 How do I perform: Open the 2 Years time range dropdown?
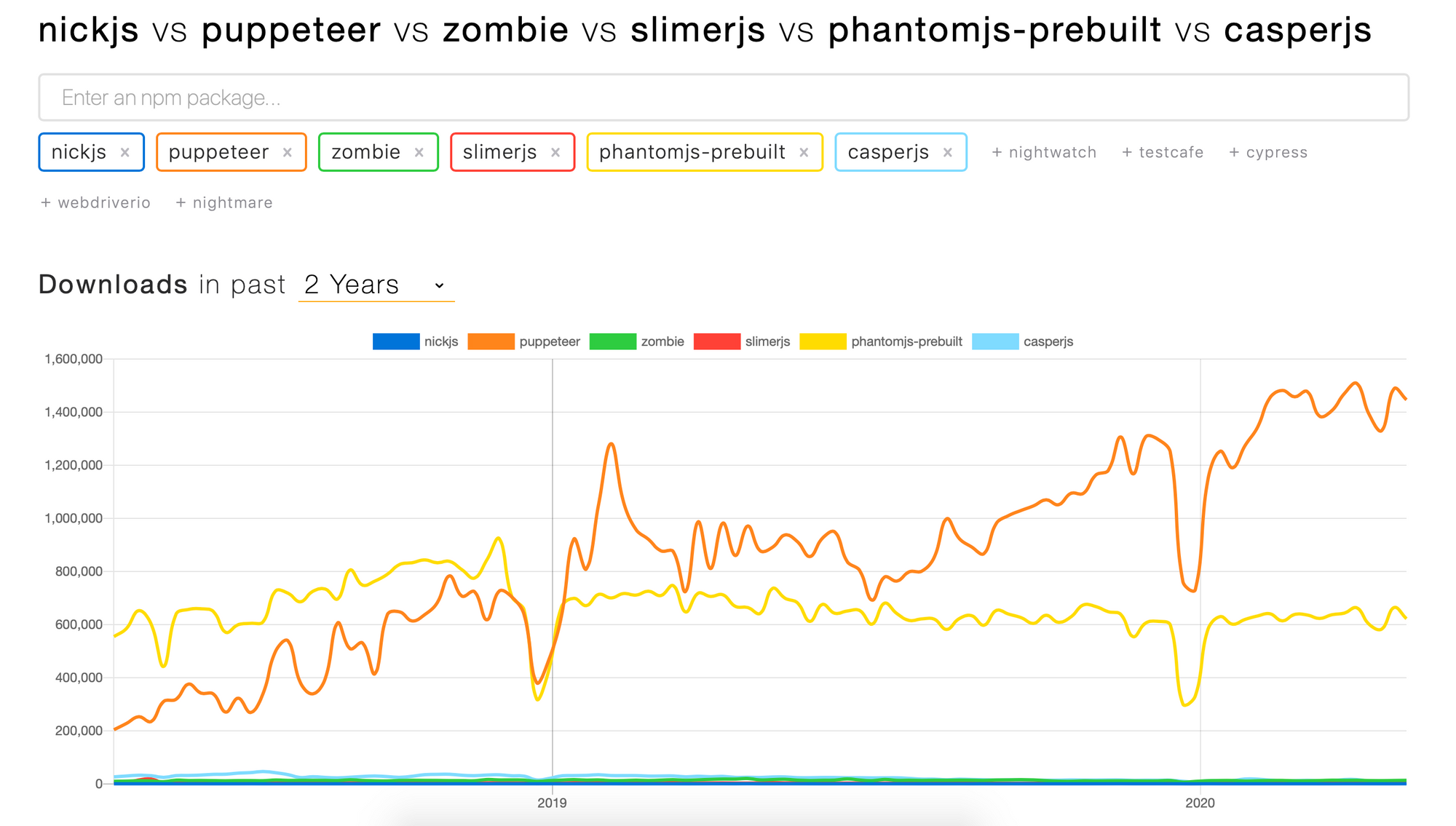point(376,285)
